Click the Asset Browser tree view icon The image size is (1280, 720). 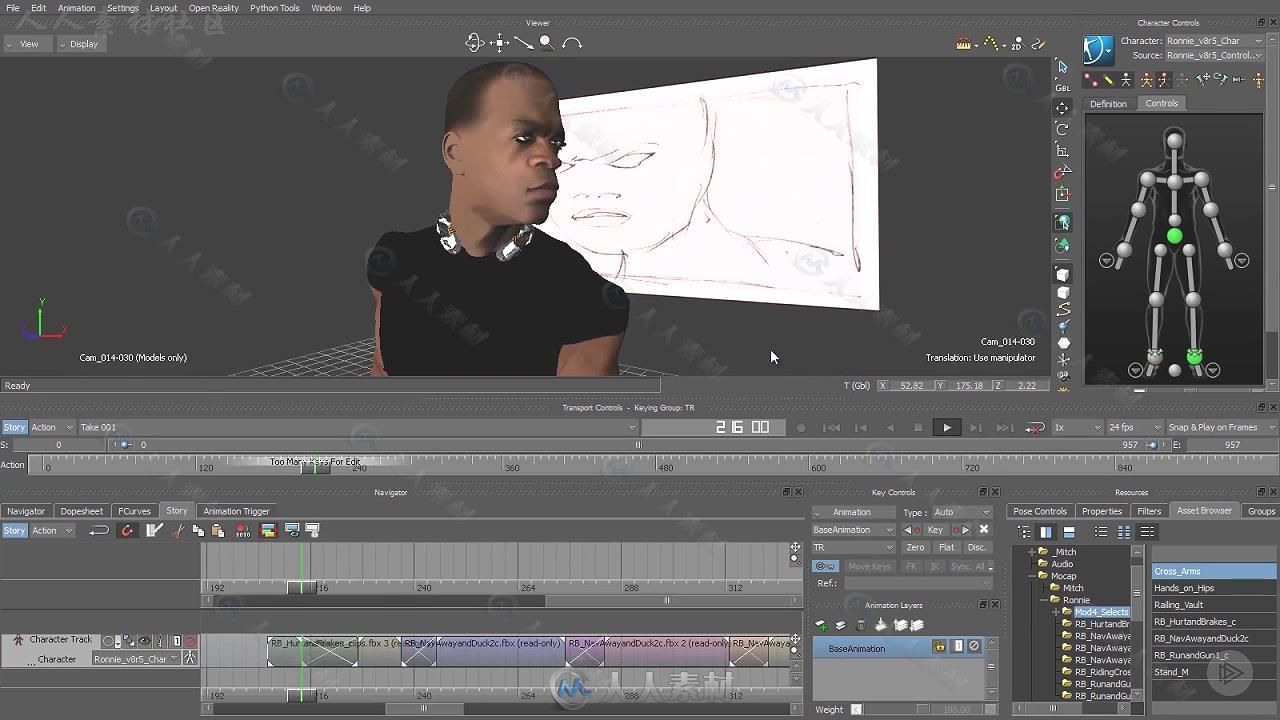click(x=1024, y=532)
